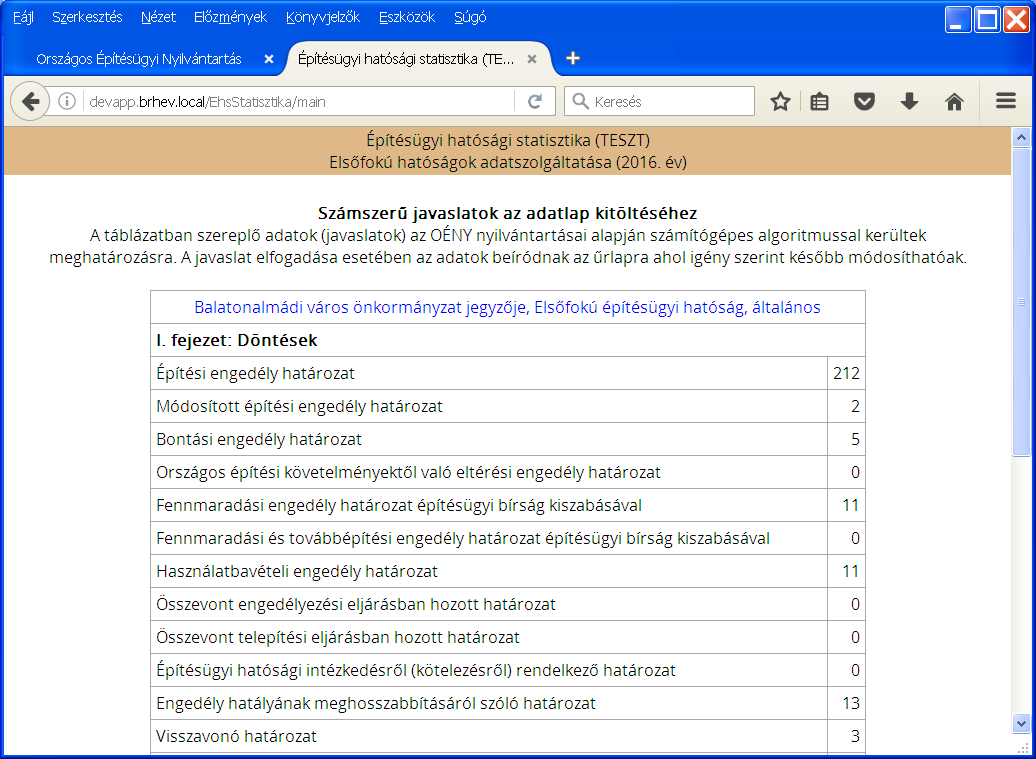Select Fennmaradási és továbbépítési engedély row
This screenshot has width=1036, height=759.
coord(507,538)
